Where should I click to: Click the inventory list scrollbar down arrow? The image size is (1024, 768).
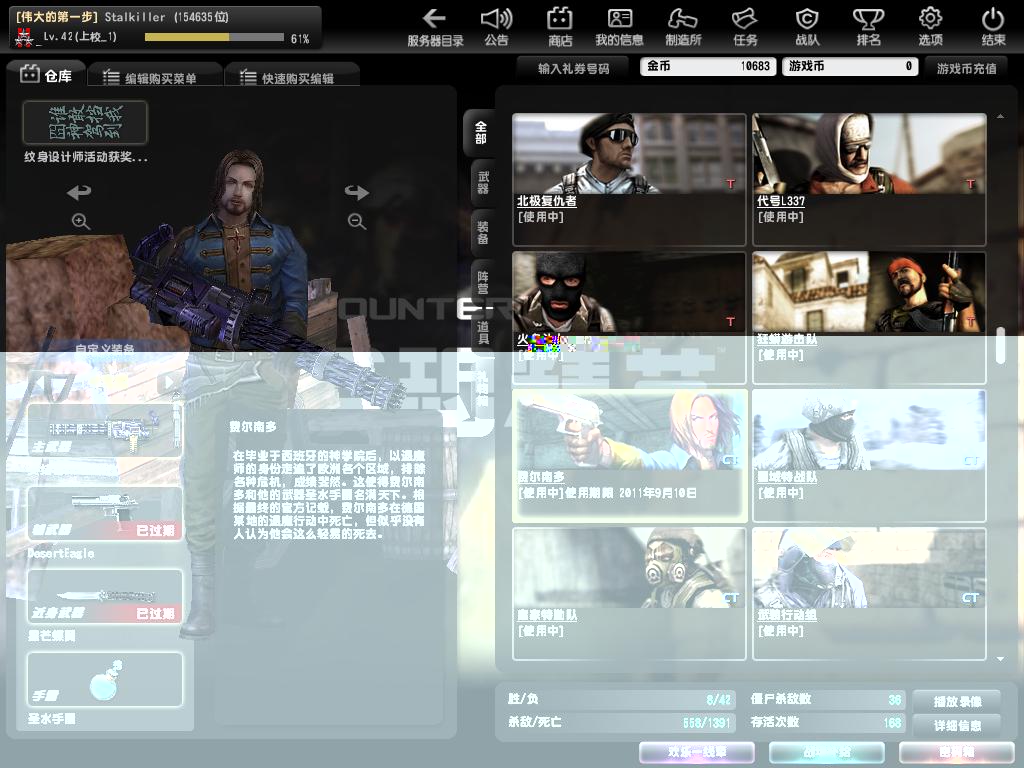tap(1000, 658)
